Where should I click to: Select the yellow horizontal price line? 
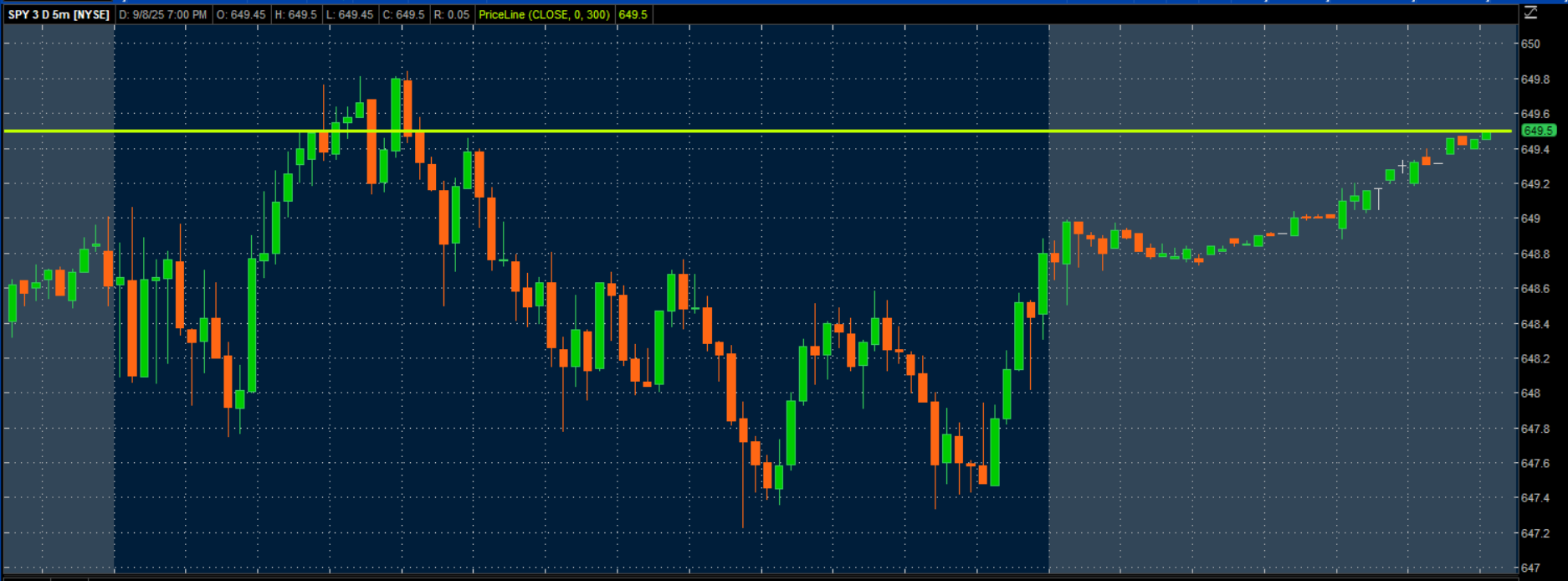[753, 131]
